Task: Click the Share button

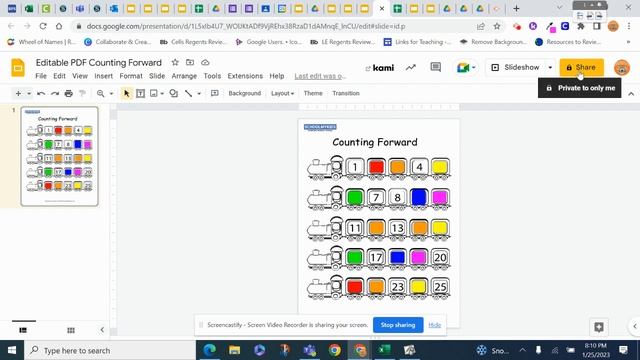Action: tap(582, 67)
